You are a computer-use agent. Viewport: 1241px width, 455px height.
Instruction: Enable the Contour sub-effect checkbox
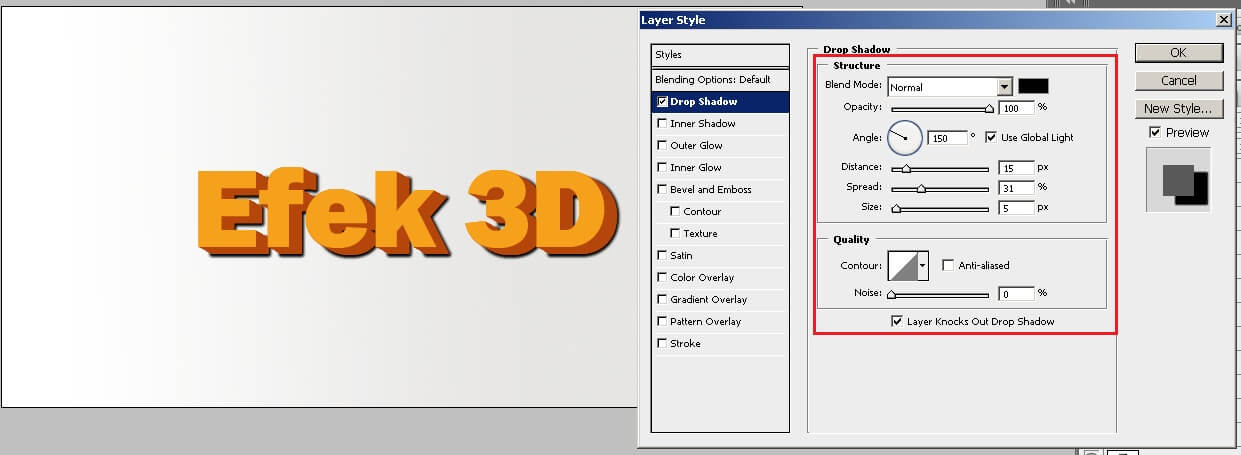tap(676, 212)
